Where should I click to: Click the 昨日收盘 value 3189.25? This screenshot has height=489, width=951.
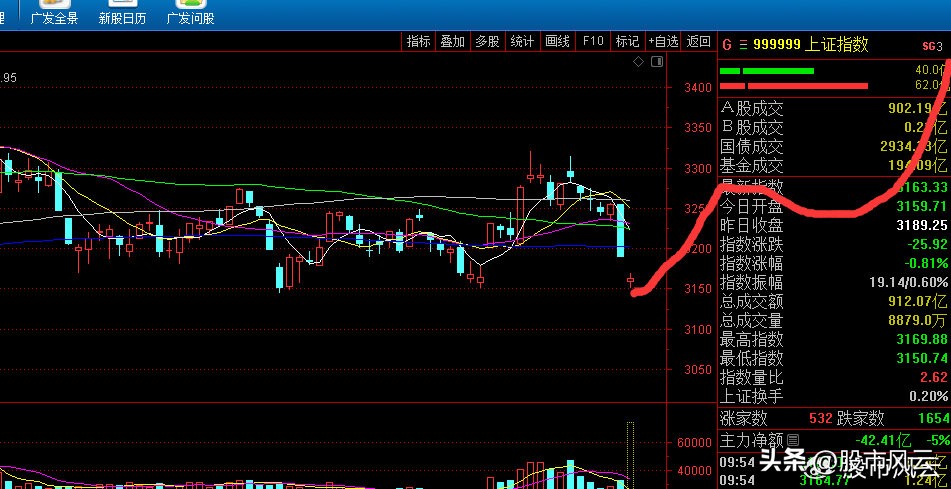click(922, 225)
